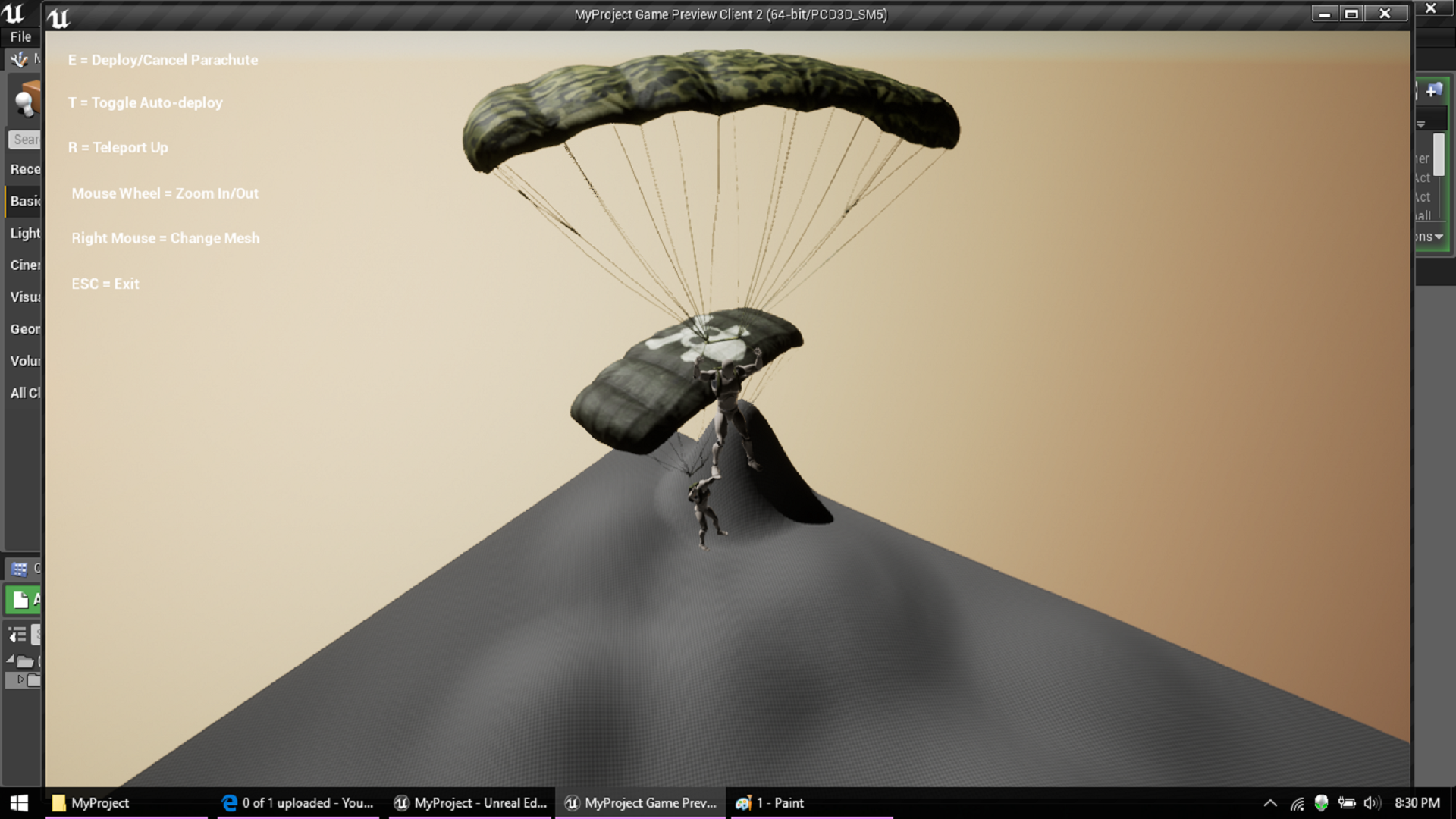Mute sound using the speaker tray icon
Screen dimensions: 1456x819
point(1373,803)
